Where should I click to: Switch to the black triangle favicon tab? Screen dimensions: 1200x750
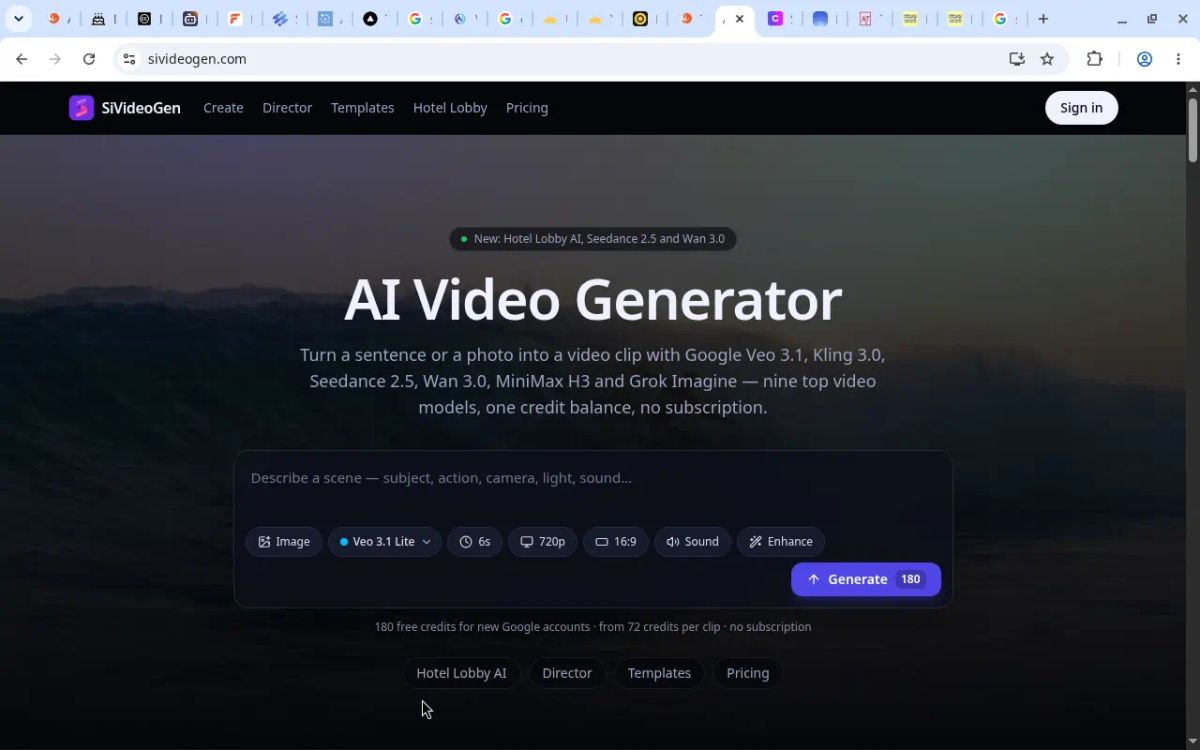(x=370, y=19)
